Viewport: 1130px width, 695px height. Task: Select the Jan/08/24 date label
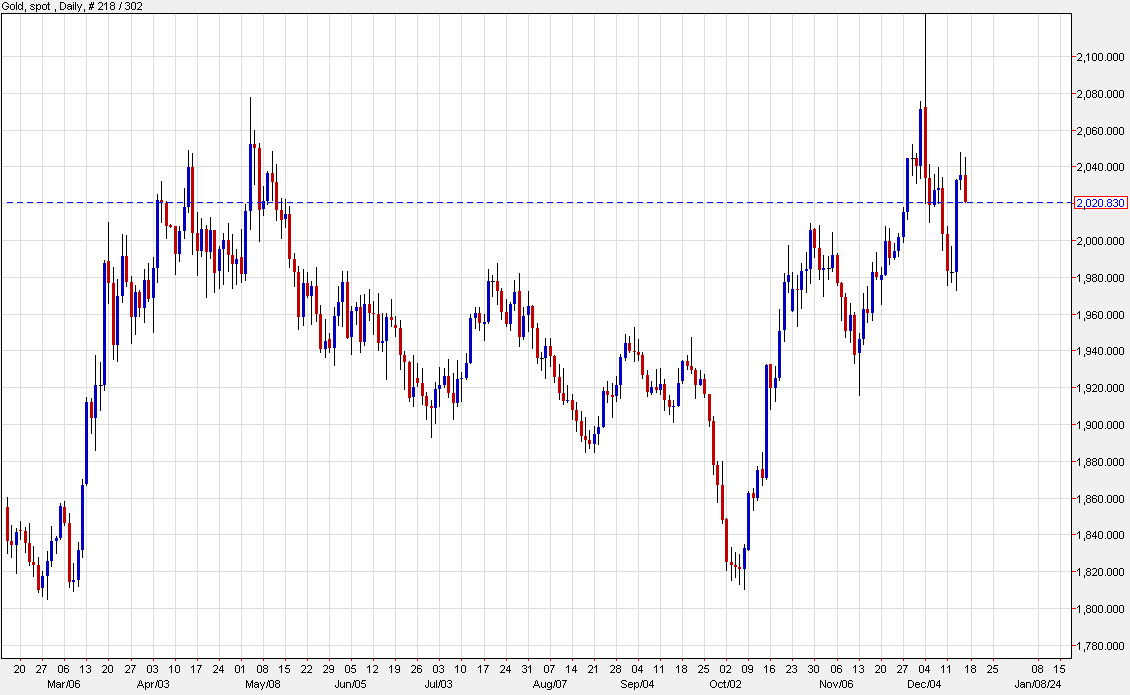tap(1040, 685)
